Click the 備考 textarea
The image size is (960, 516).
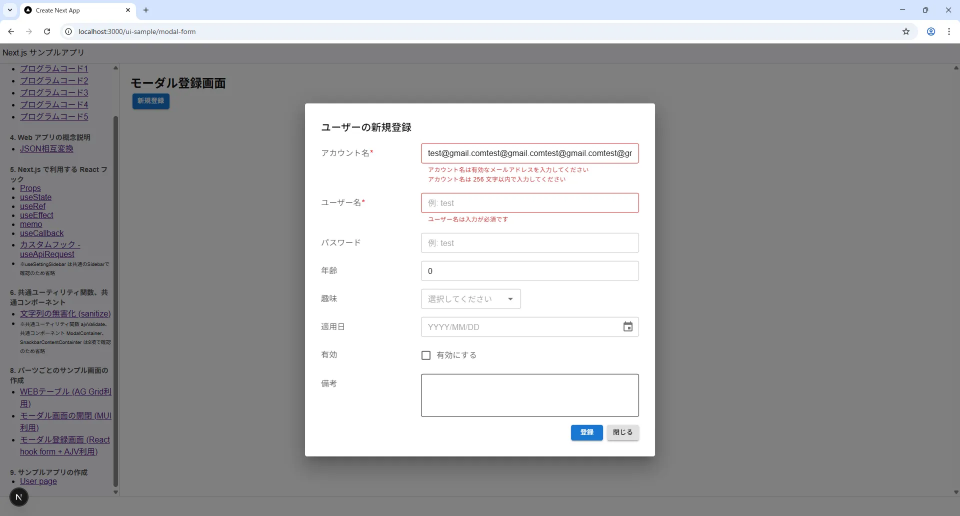tap(530, 395)
